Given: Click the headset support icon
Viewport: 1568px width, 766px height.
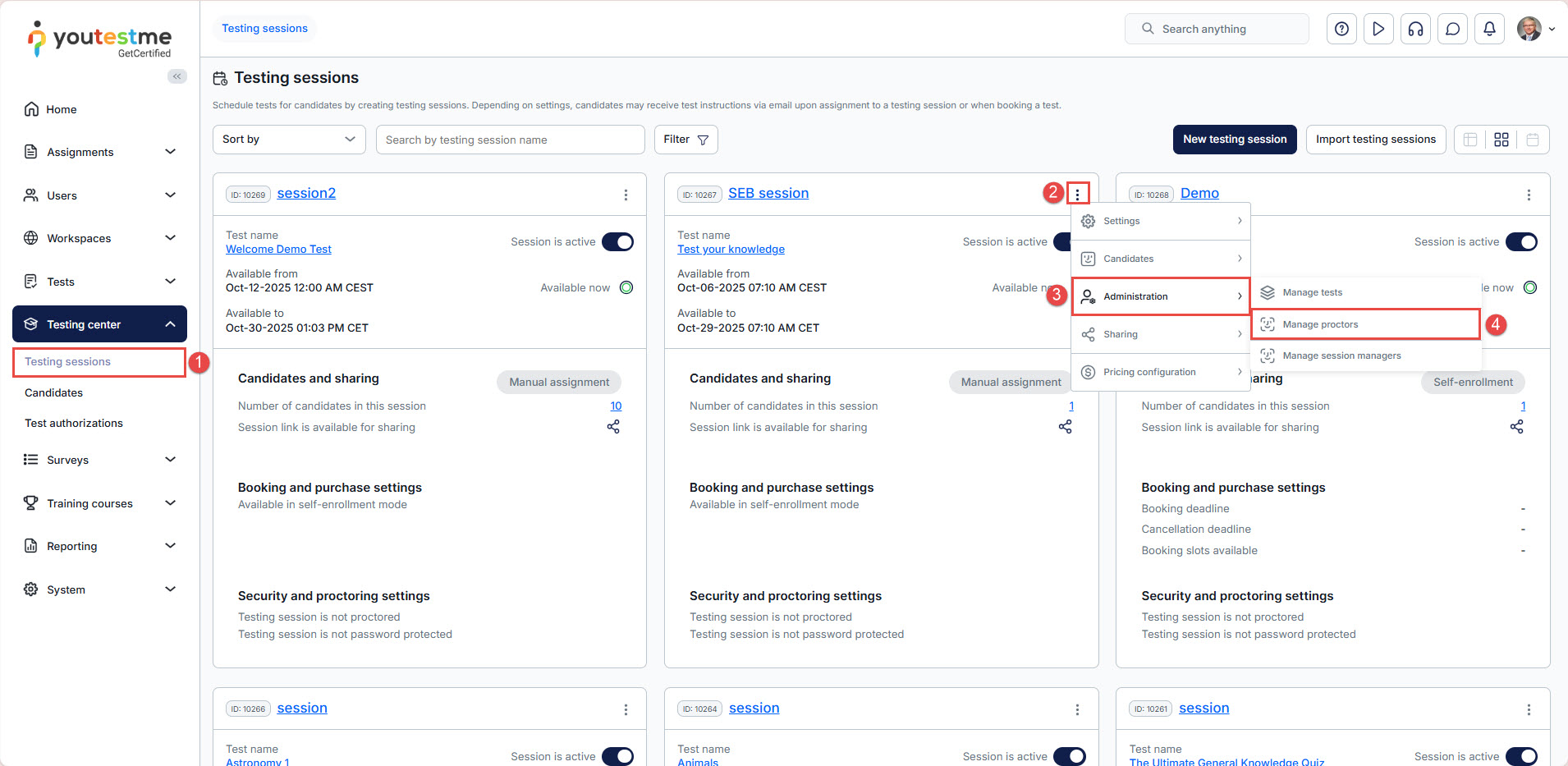Looking at the screenshot, I should click(1415, 29).
